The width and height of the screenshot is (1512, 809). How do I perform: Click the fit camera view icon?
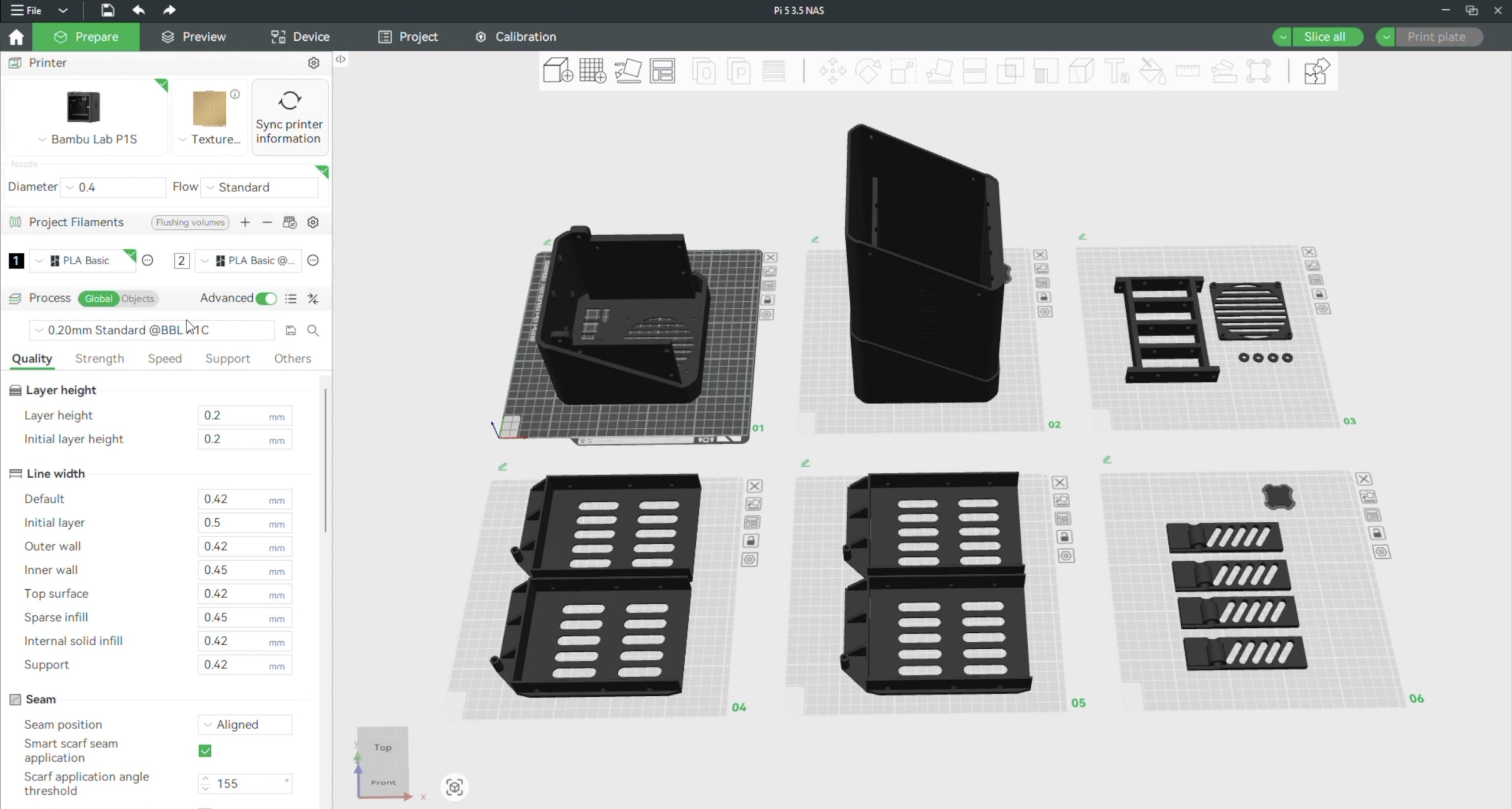454,787
